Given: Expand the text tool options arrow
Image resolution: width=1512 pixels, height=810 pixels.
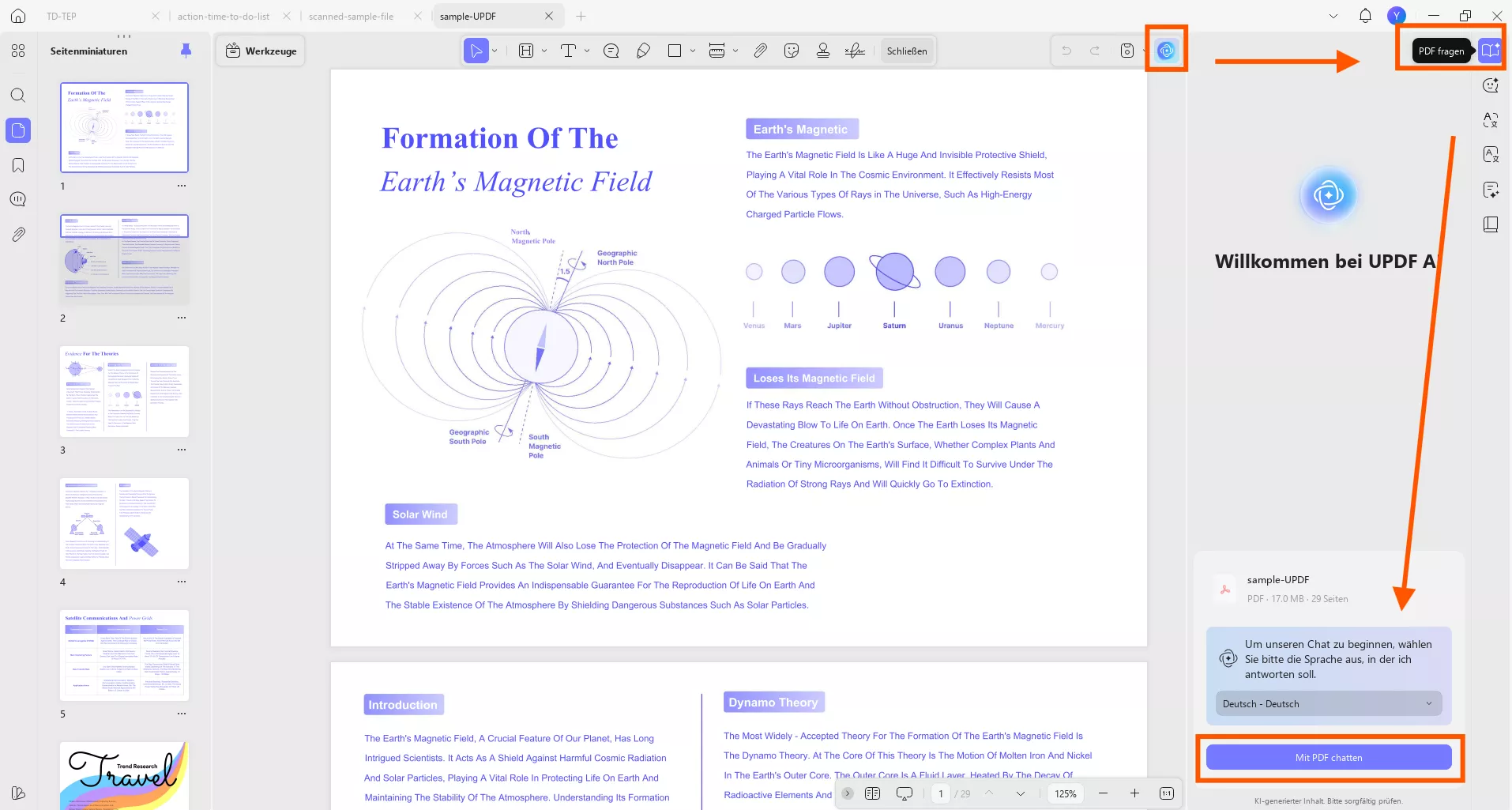Looking at the screenshot, I should point(587,51).
